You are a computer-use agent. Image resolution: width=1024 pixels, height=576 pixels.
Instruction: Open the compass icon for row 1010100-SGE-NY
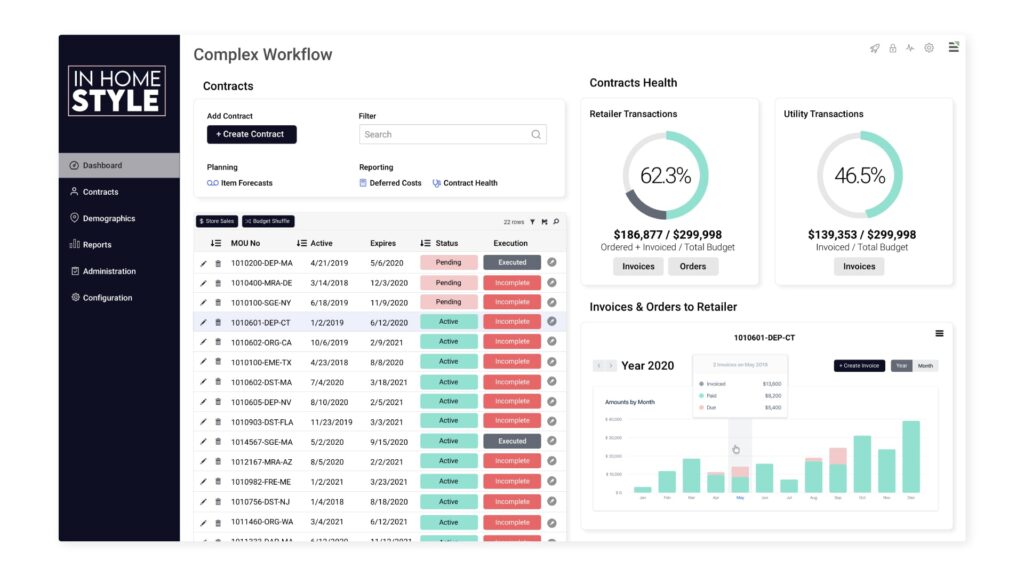tap(552, 302)
